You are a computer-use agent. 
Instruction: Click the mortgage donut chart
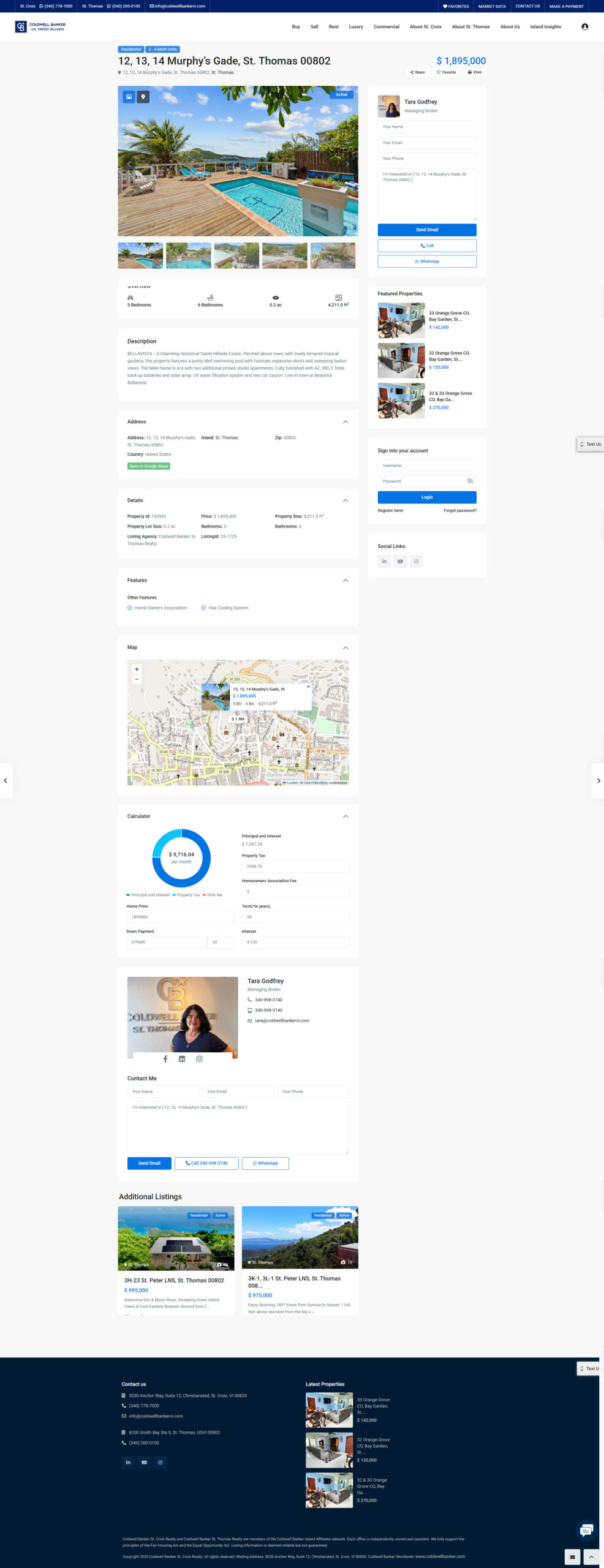[181, 858]
